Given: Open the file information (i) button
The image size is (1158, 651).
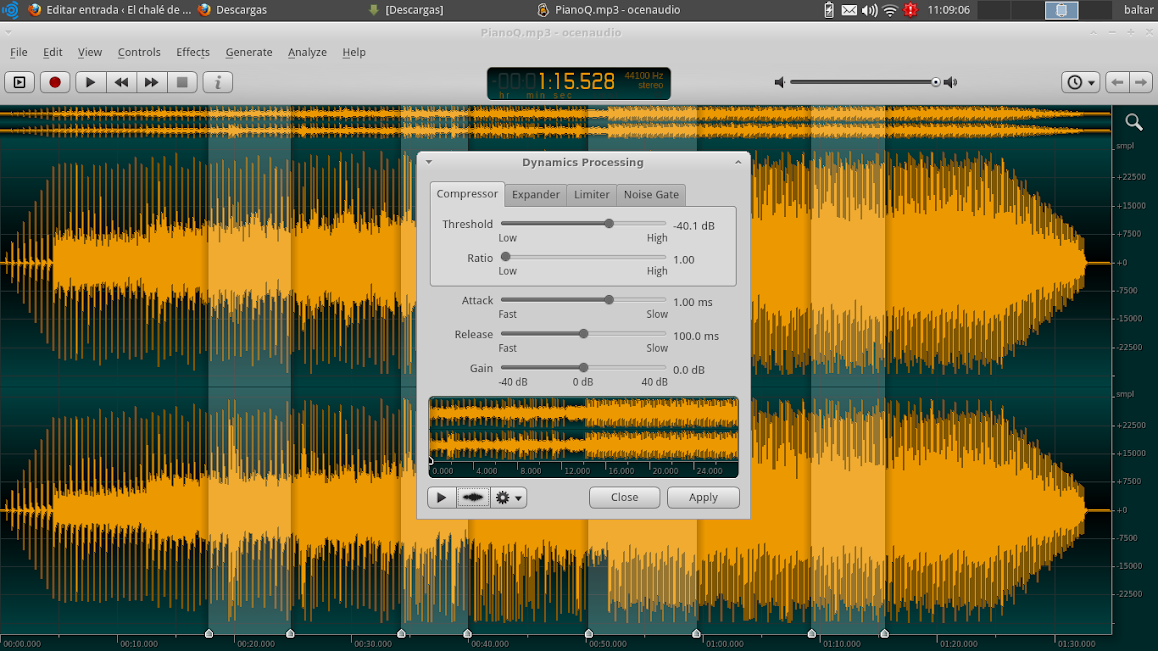Looking at the screenshot, I should tap(218, 82).
